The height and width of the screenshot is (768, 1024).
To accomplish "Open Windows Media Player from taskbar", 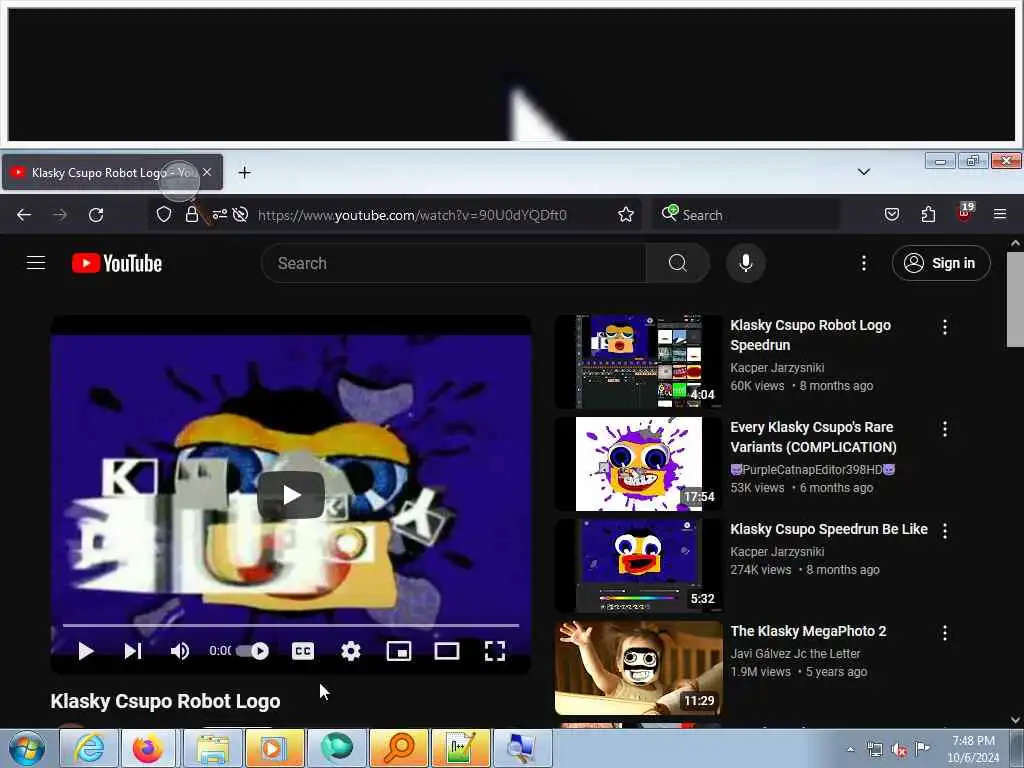I will coord(275,748).
